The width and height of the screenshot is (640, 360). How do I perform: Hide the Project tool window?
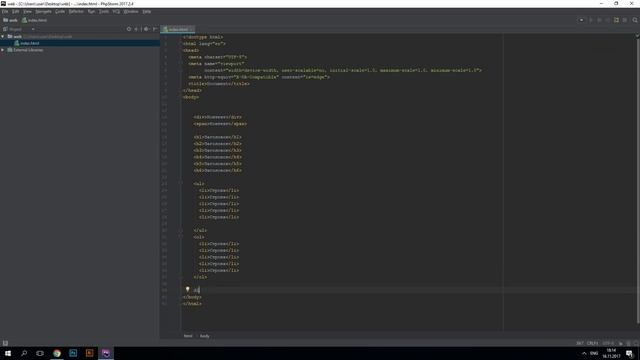tap(155, 29)
